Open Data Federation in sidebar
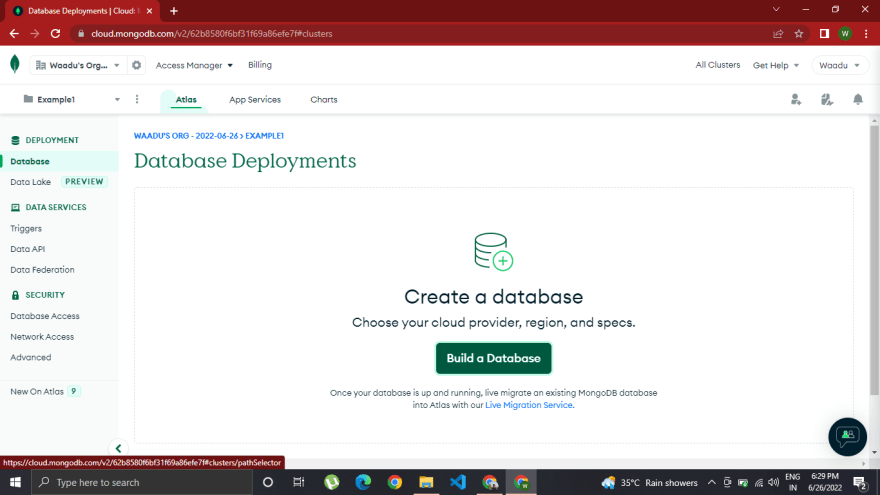880x495 pixels. 42,269
